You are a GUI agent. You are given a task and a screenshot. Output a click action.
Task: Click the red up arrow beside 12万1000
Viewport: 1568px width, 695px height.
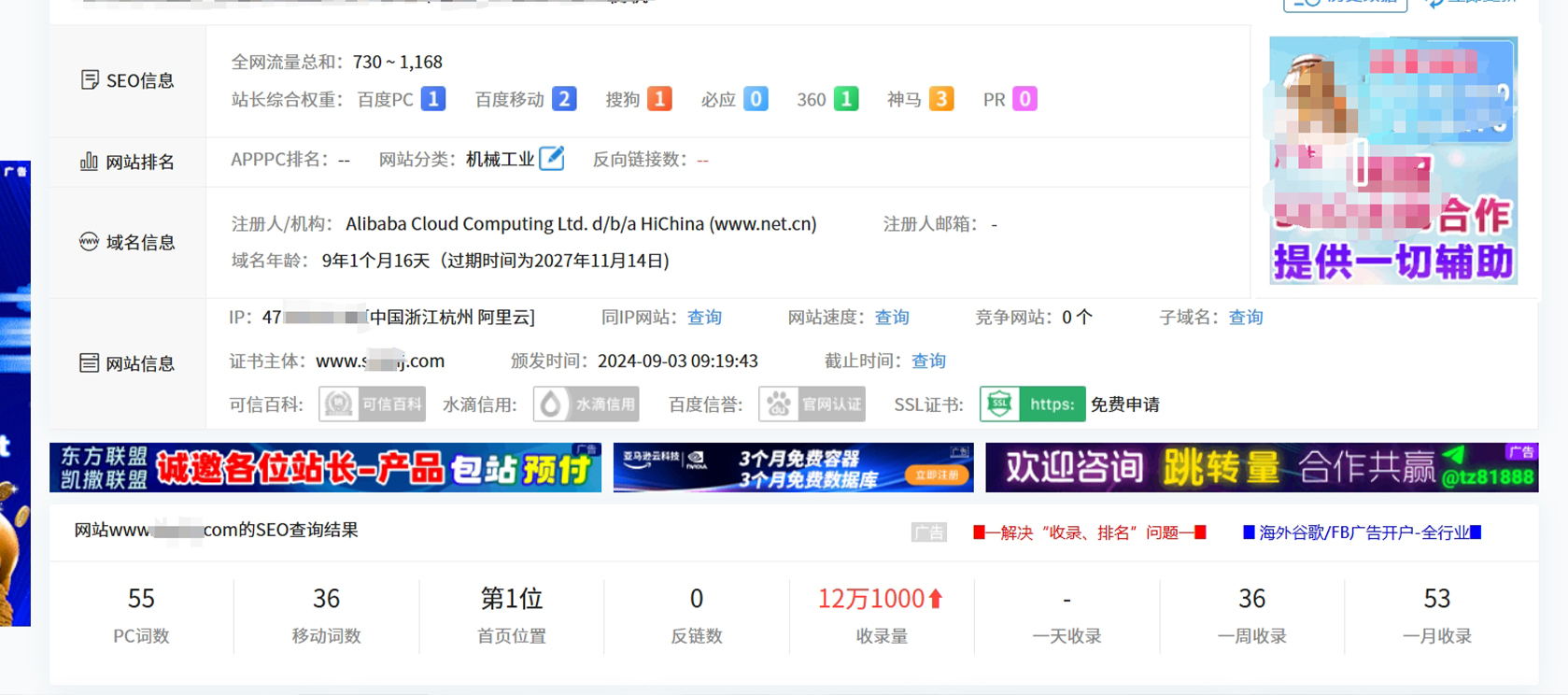(936, 599)
